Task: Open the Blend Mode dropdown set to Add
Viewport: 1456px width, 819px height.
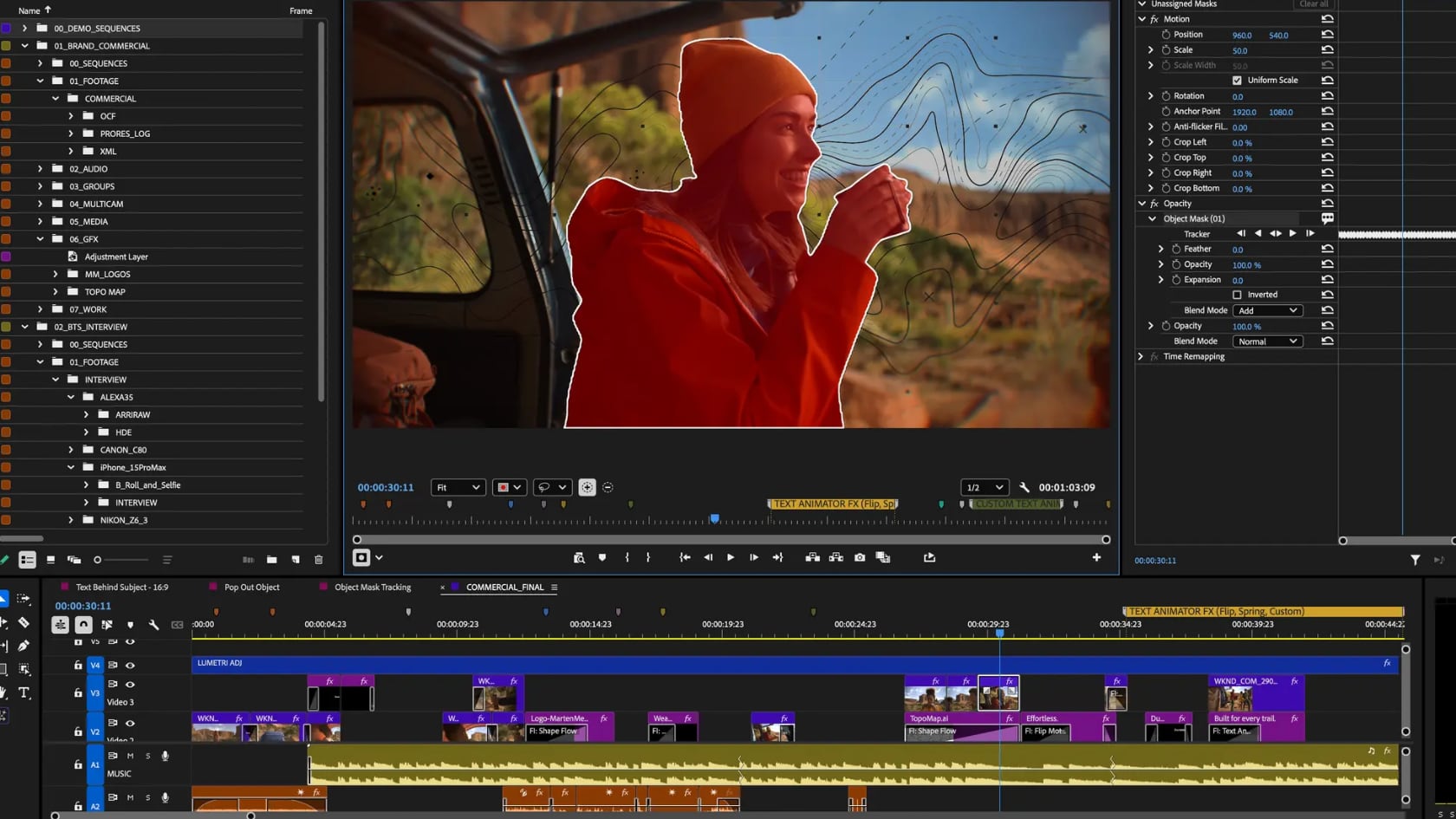Action: click(1266, 310)
